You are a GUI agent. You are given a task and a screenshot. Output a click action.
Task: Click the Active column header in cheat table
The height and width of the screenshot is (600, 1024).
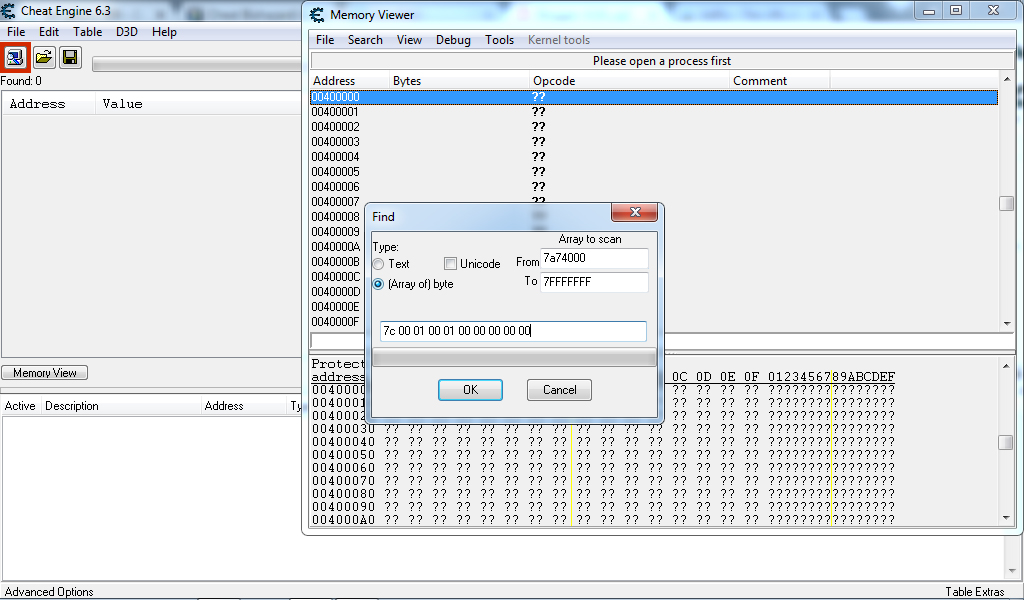tap(20, 406)
